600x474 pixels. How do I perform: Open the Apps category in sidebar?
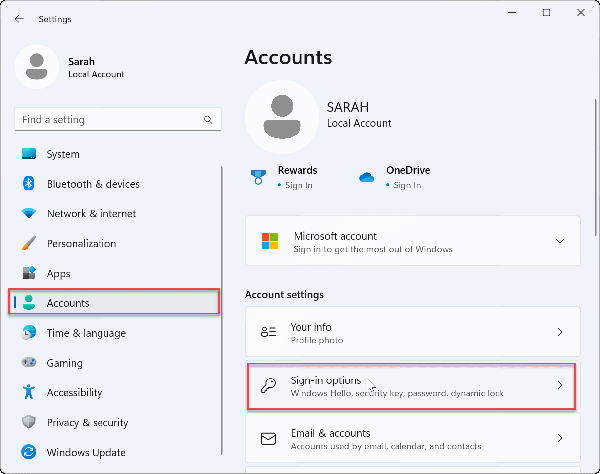point(58,273)
